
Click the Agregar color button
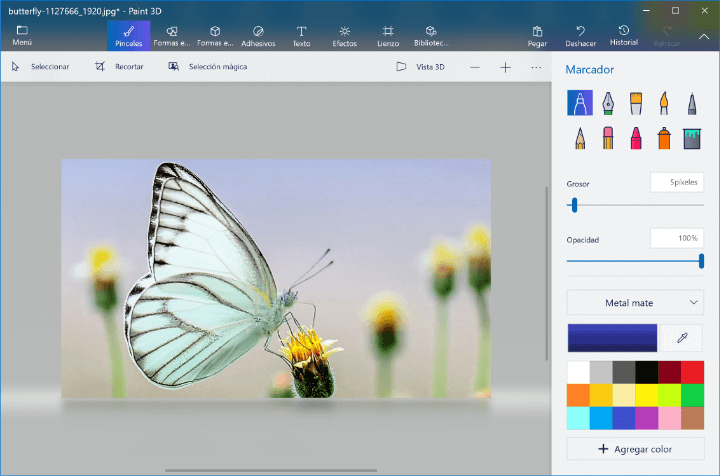click(635, 449)
